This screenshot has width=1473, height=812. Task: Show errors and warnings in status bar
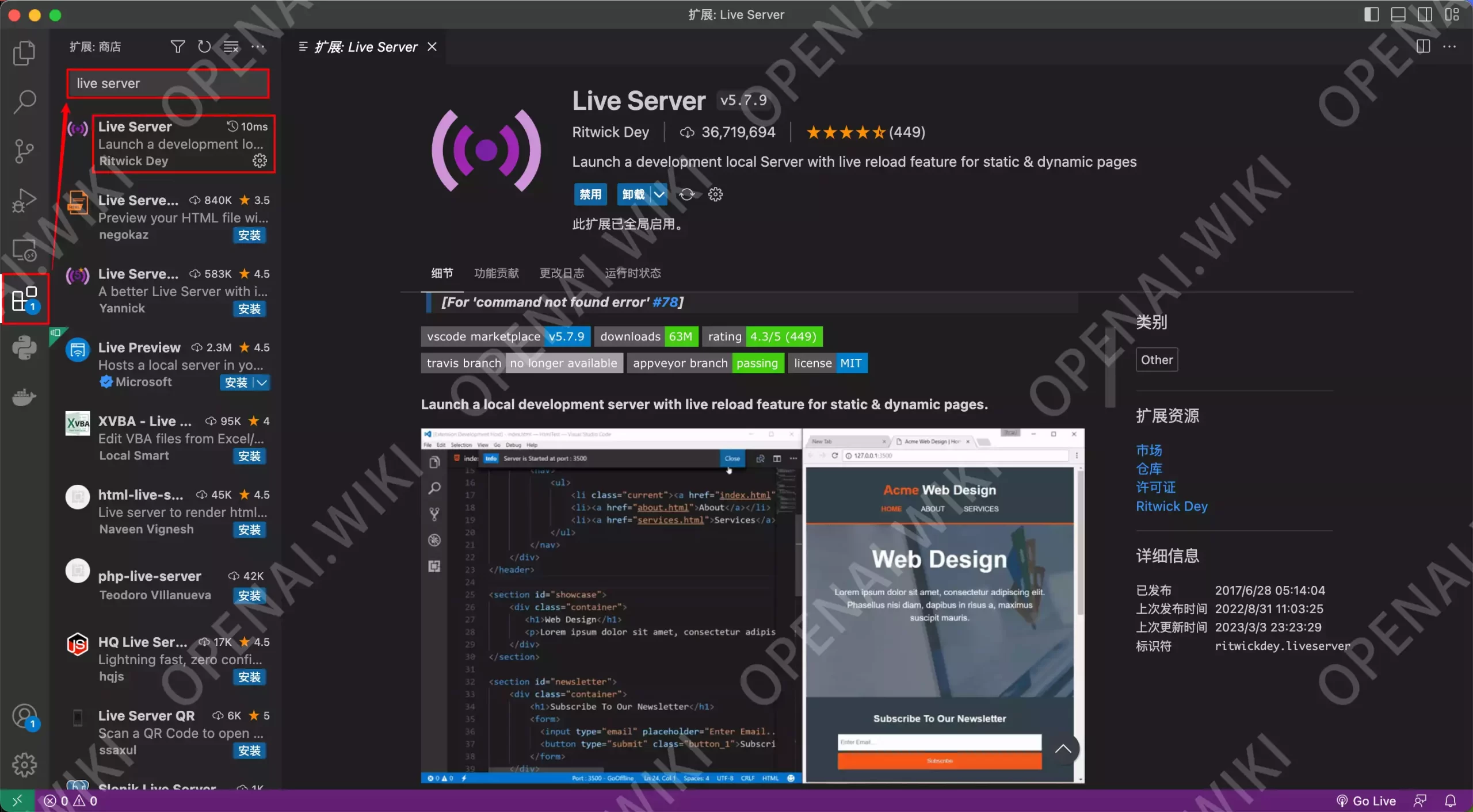pyautogui.click(x=70, y=800)
